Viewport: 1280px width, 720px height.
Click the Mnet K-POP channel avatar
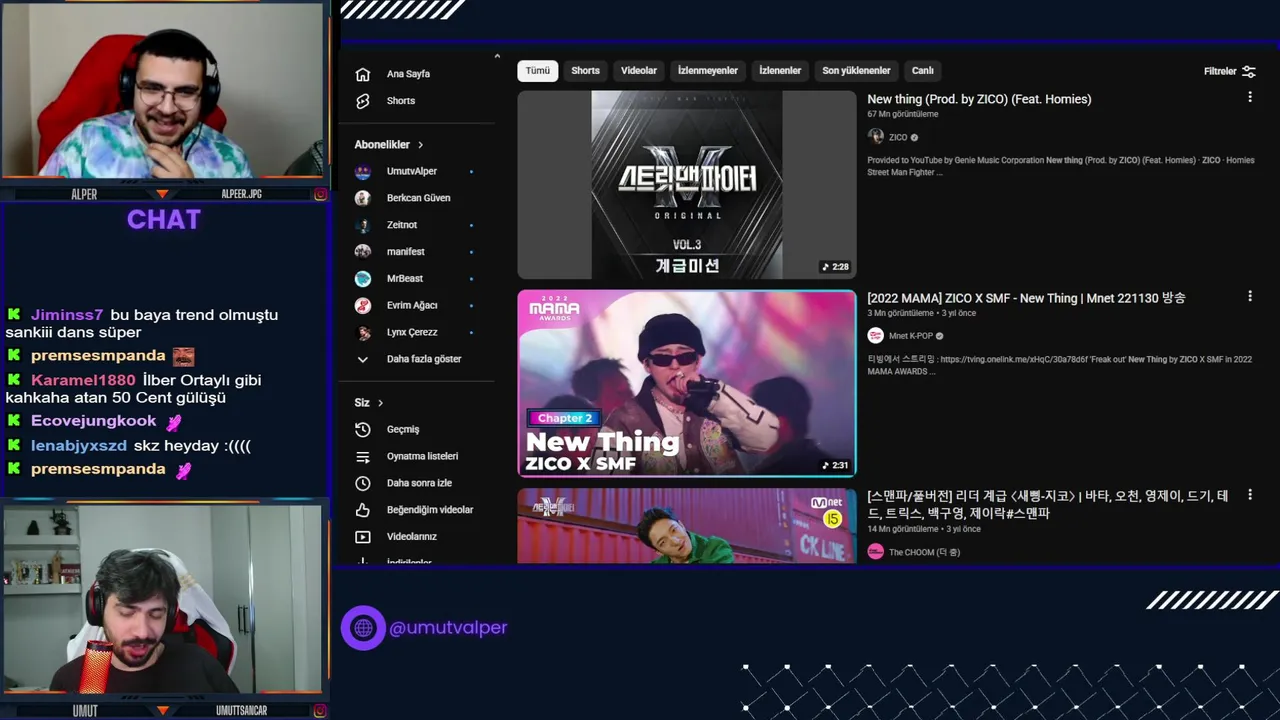876,336
